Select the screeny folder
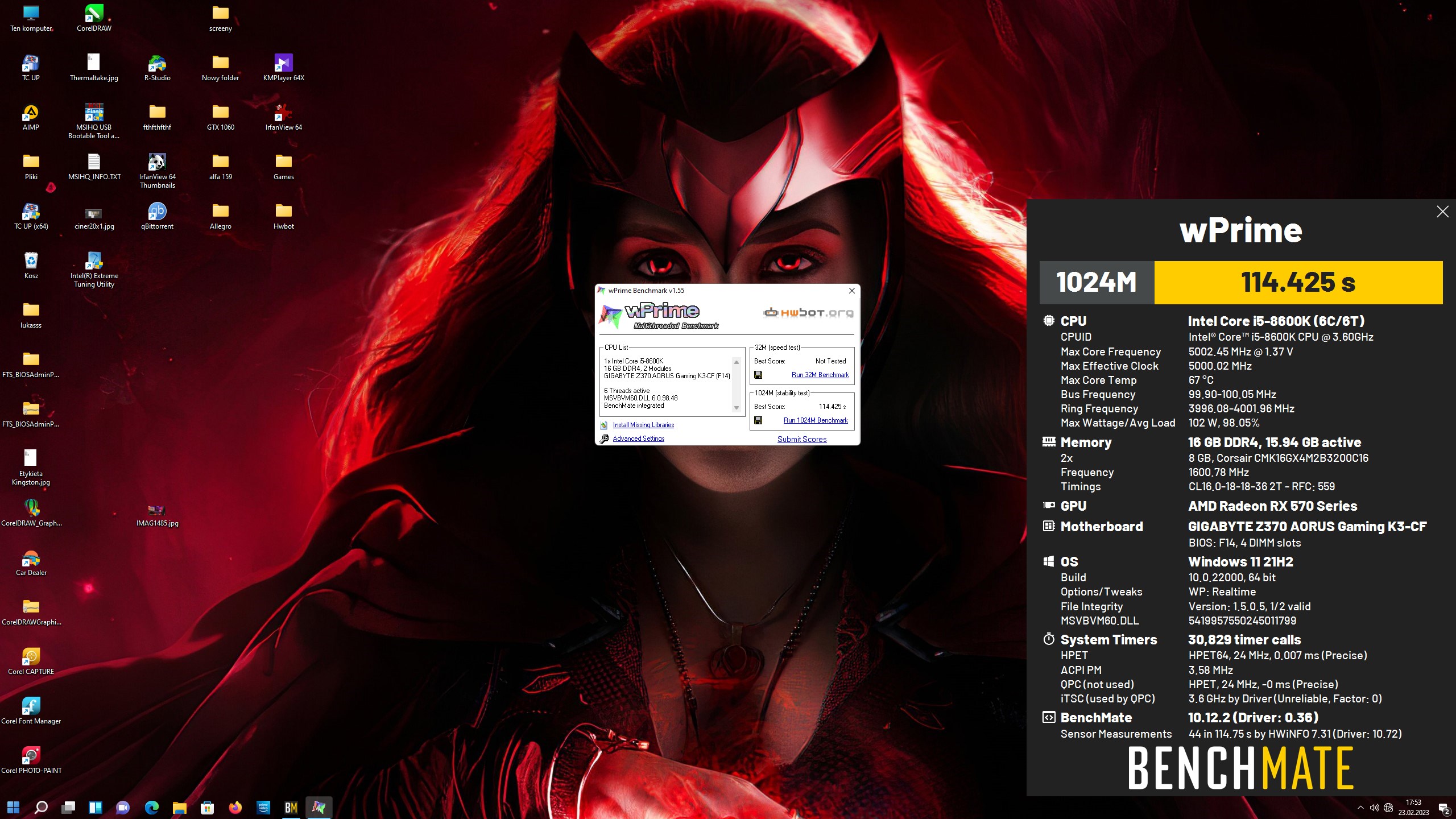This screenshot has height=819, width=1456. click(x=220, y=18)
